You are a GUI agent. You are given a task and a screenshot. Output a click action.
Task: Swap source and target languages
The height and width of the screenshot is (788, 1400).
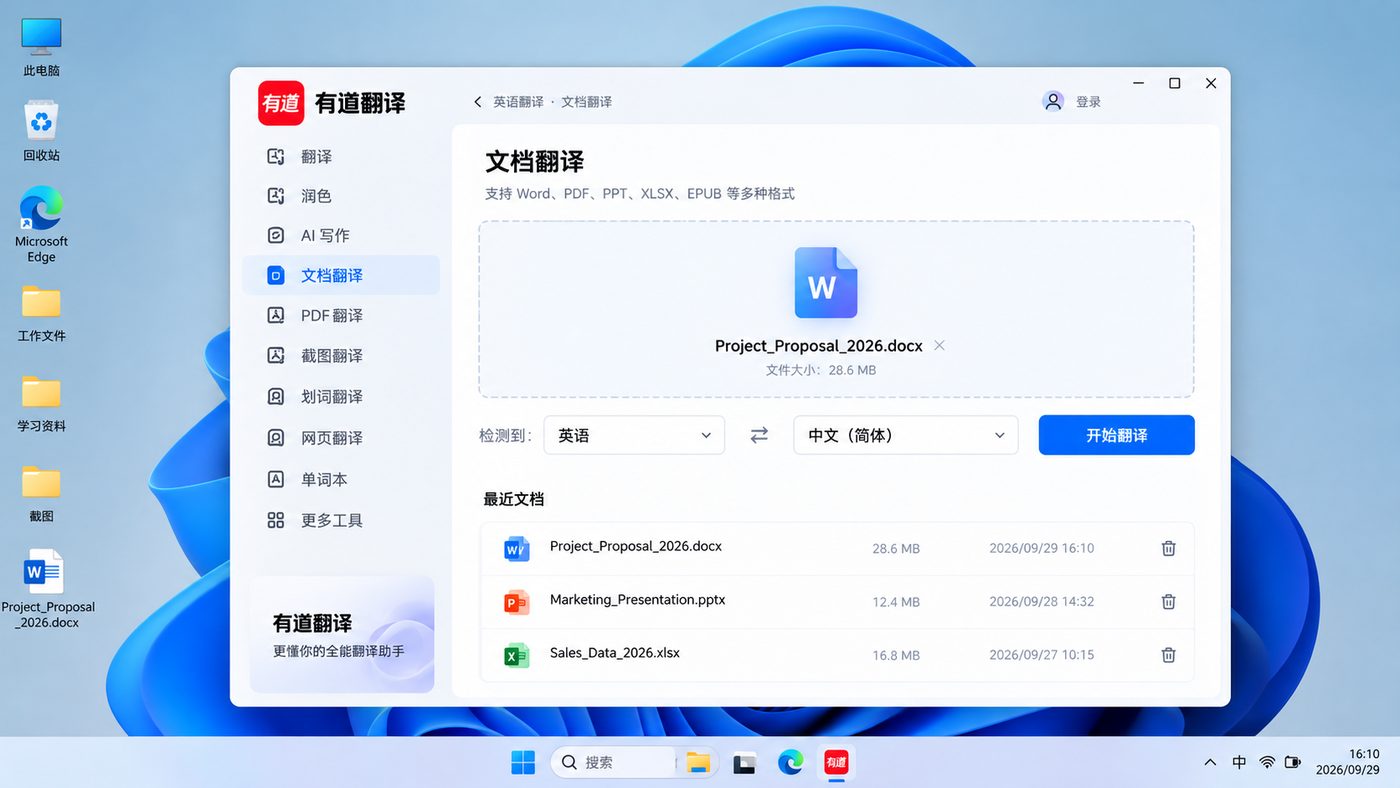(x=759, y=435)
